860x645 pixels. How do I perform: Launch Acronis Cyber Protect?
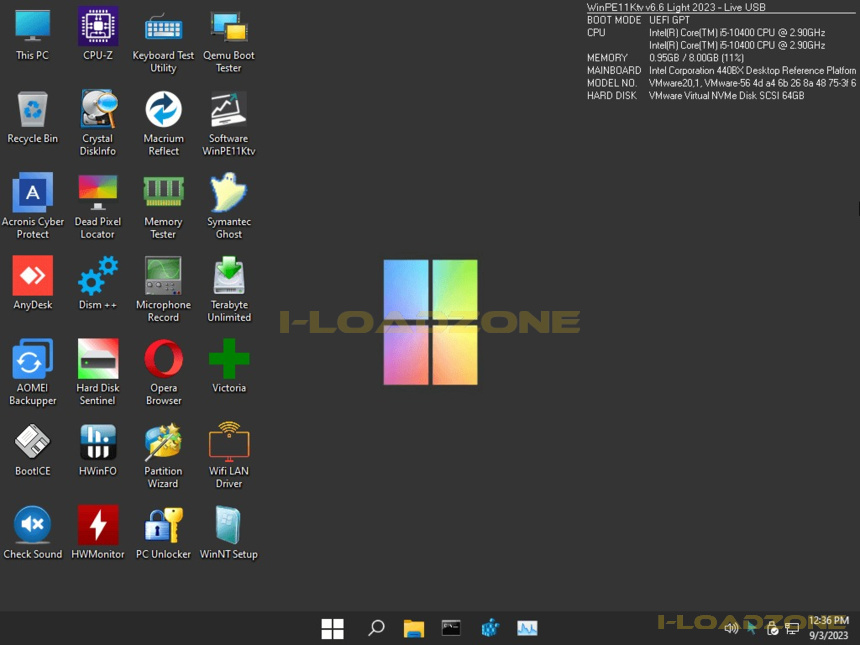click(x=32, y=206)
